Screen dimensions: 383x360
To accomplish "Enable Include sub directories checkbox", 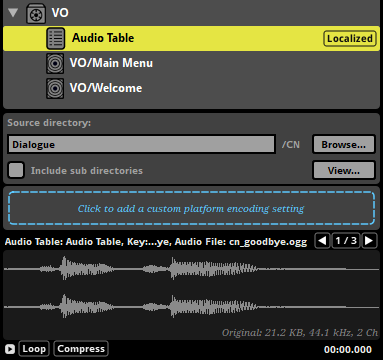I will coord(16,170).
